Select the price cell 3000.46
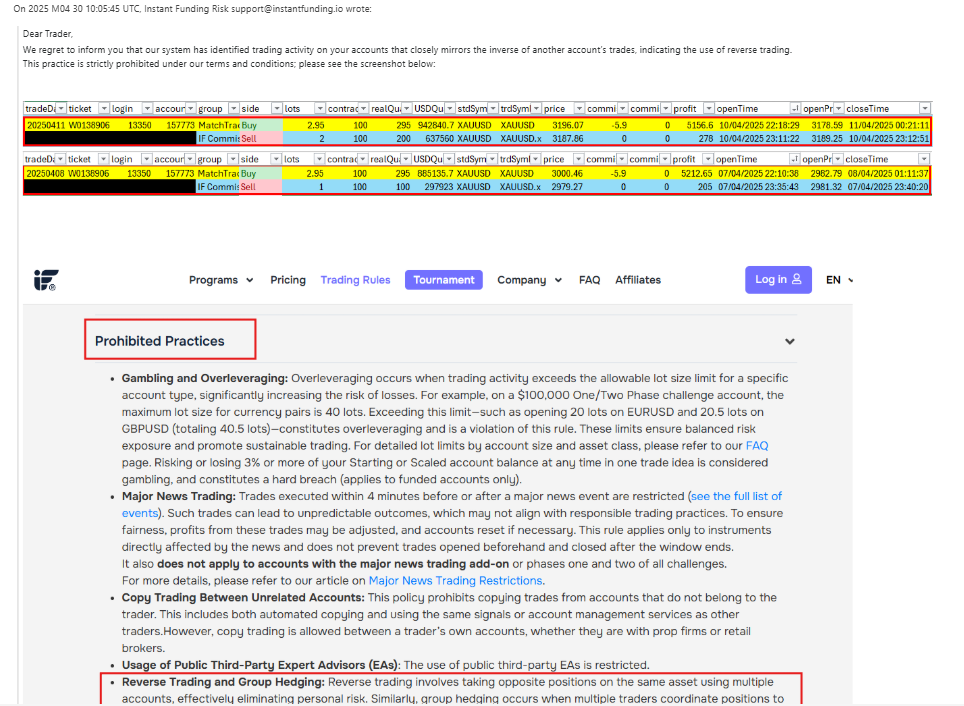Image resolution: width=964 pixels, height=706 pixels. tap(563, 174)
